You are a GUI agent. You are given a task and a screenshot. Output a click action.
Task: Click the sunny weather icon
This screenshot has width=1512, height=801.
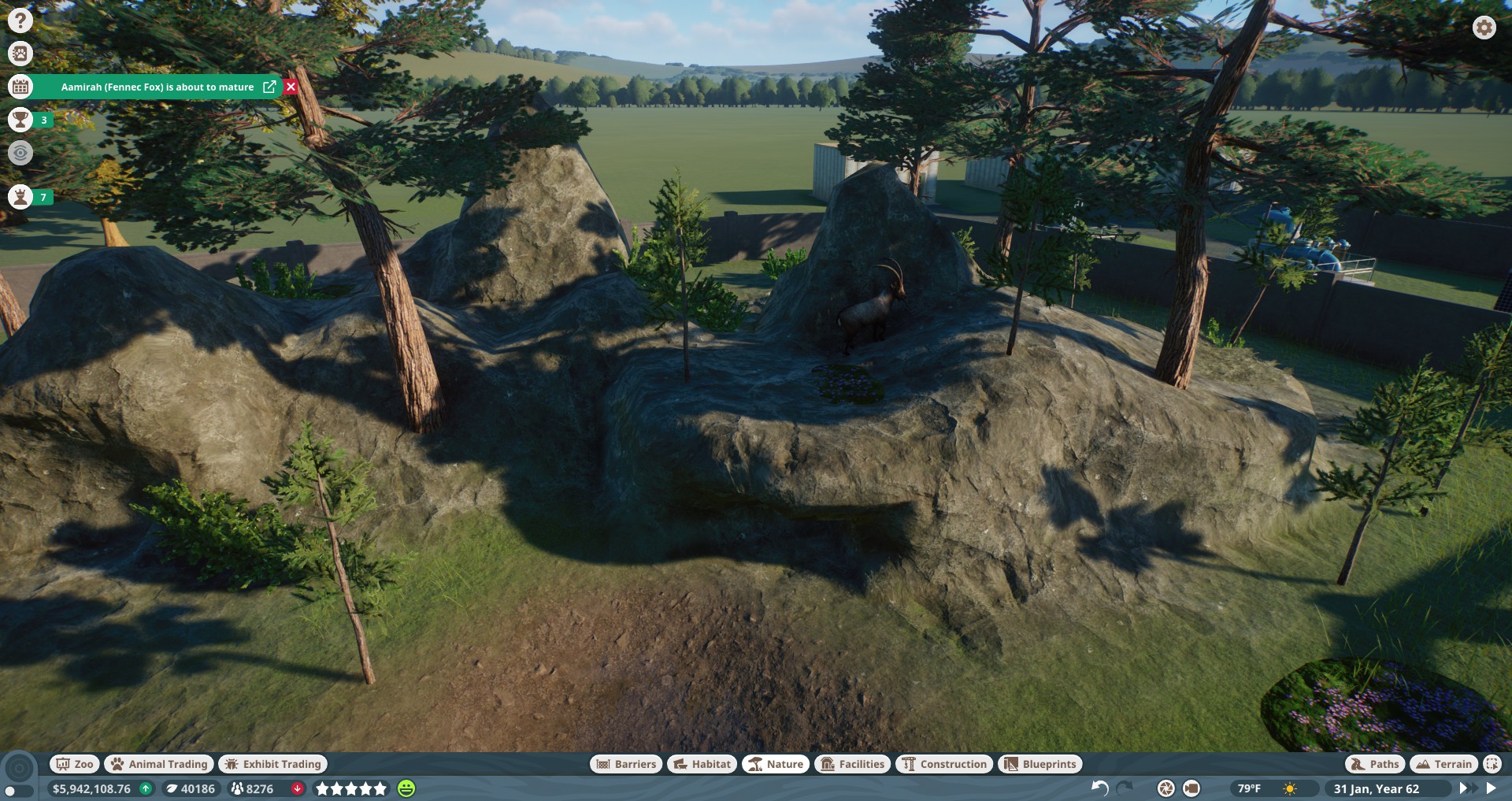pyautogui.click(x=1290, y=788)
